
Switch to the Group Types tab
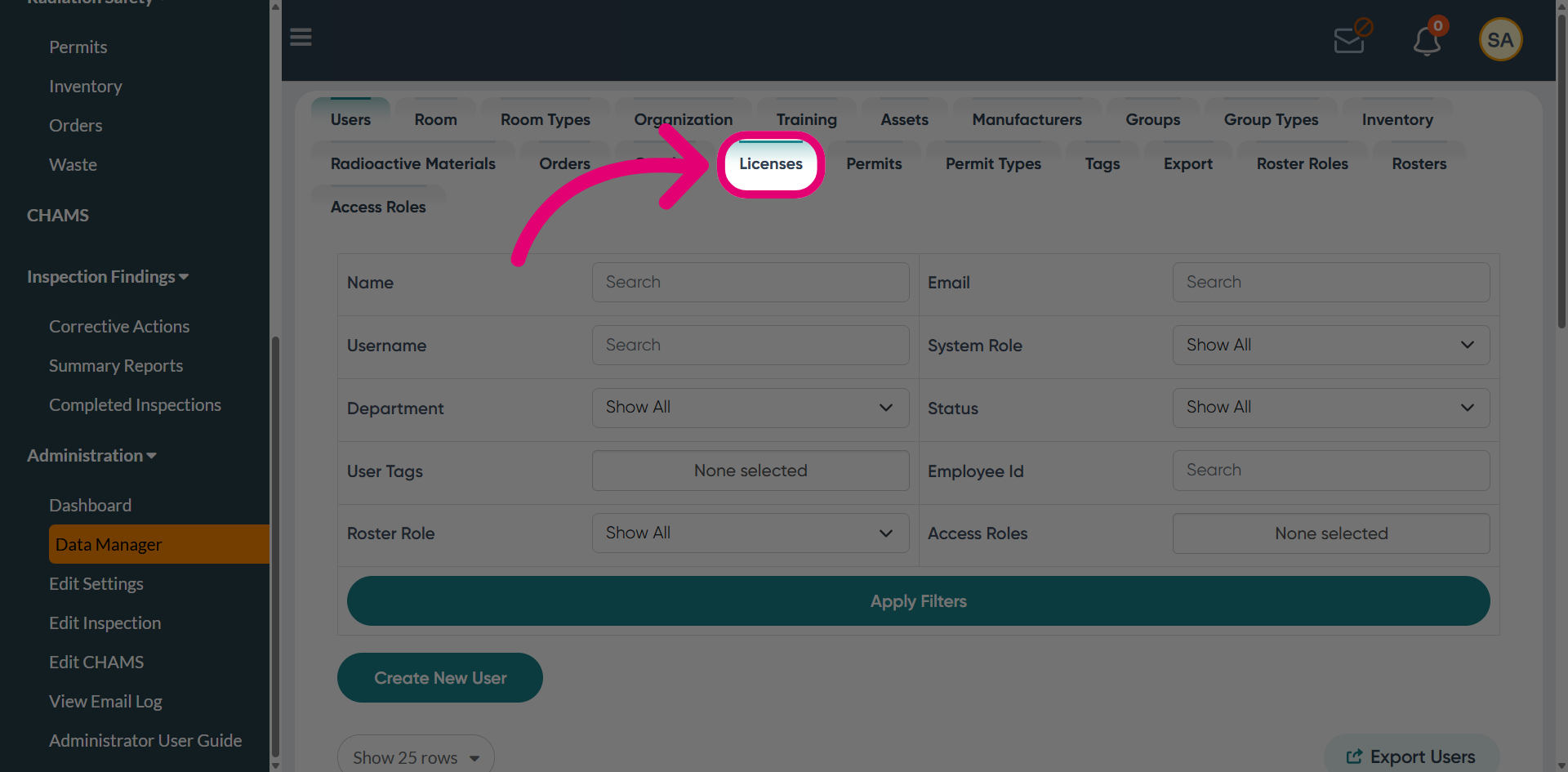(x=1271, y=119)
